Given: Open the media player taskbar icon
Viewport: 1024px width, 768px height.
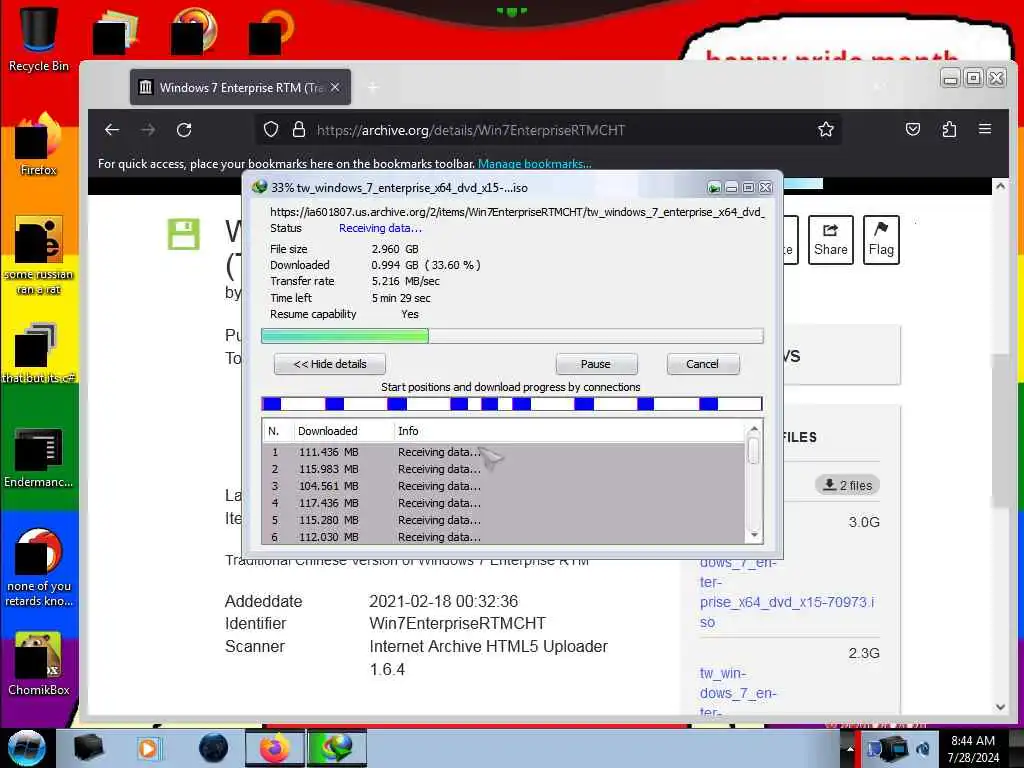Looking at the screenshot, I should point(148,748).
